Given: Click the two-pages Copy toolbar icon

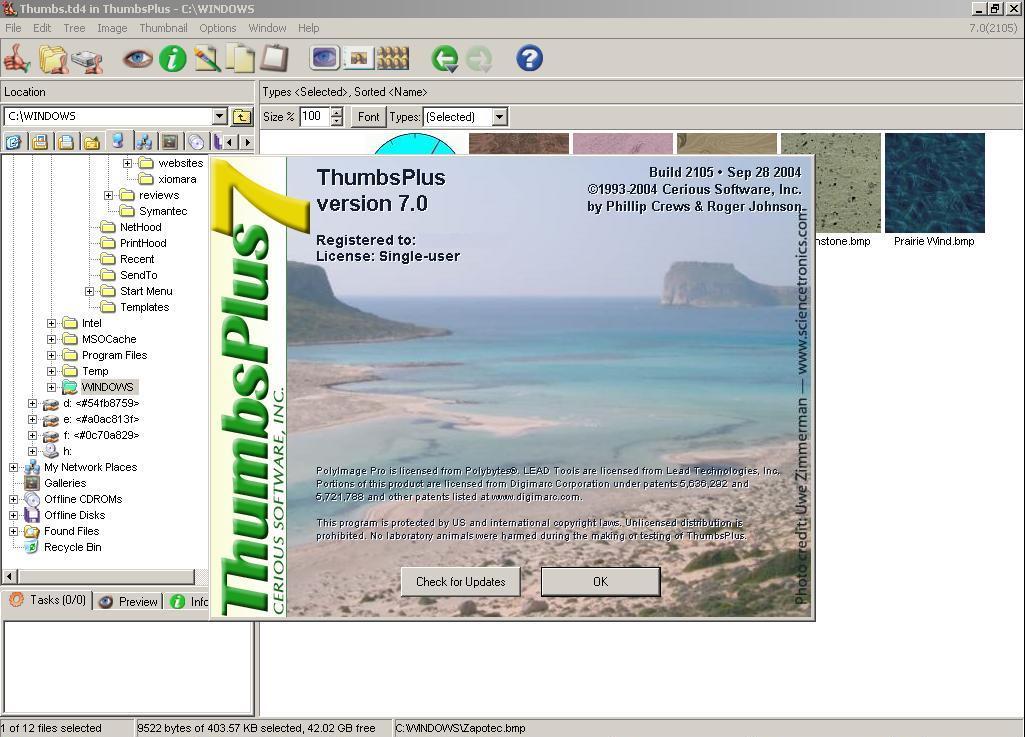Looking at the screenshot, I should pos(241,59).
